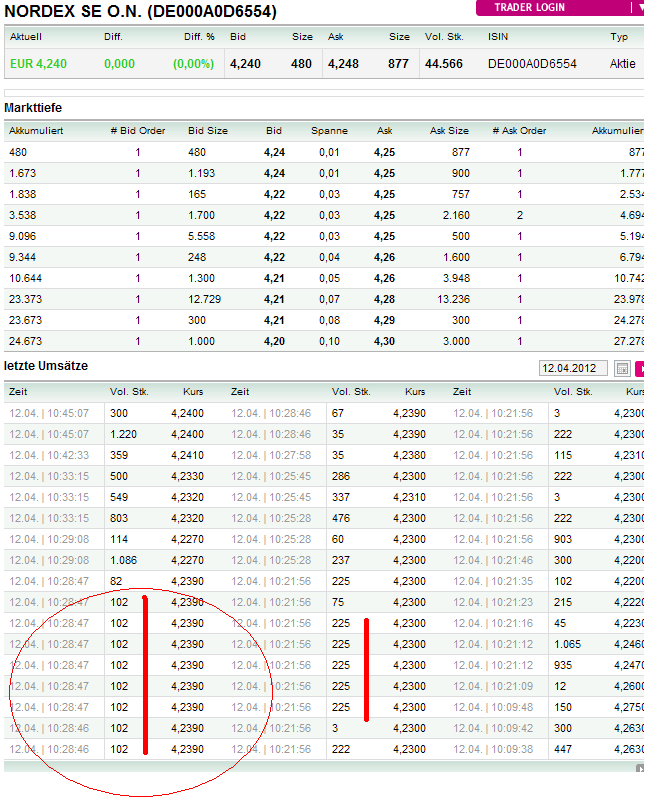657x808 pixels.
Task: Click bid size 1.700
Action: point(201,215)
